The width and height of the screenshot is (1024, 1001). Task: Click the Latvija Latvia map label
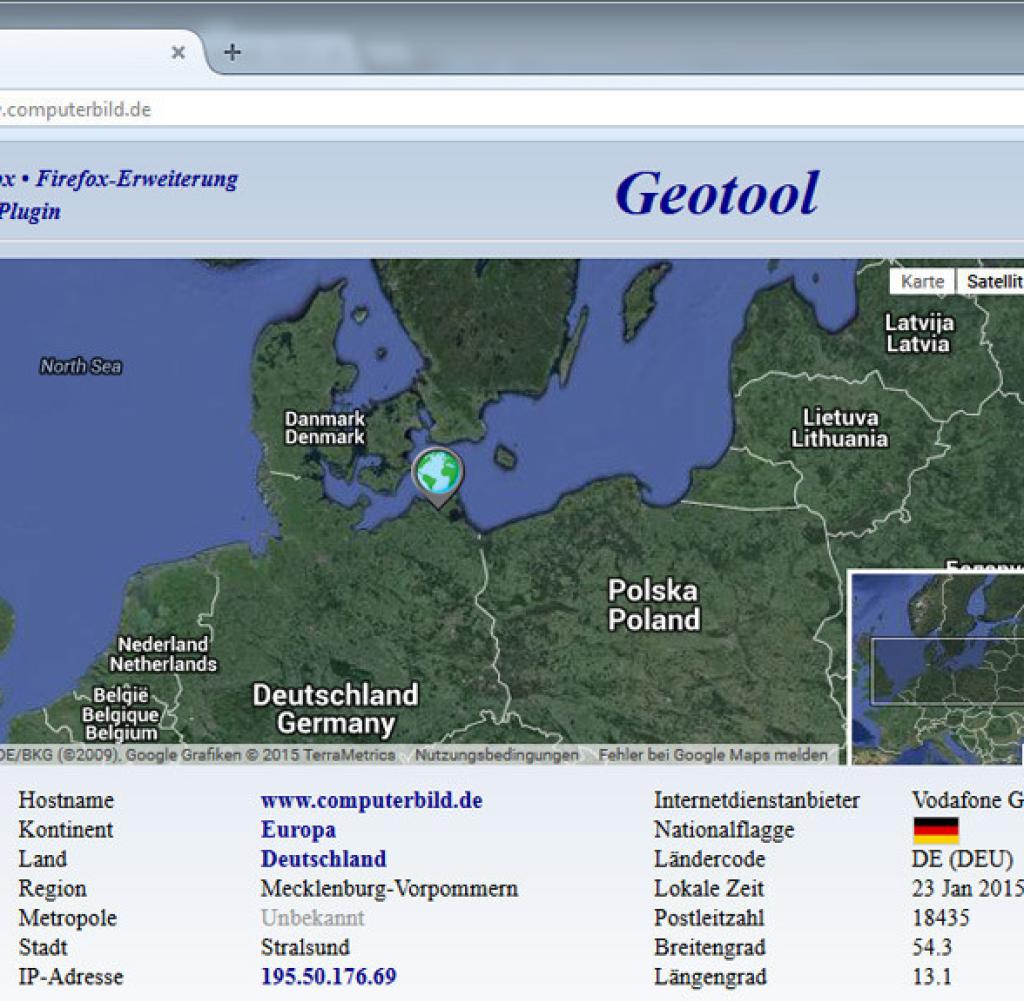(x=919, y=333)
